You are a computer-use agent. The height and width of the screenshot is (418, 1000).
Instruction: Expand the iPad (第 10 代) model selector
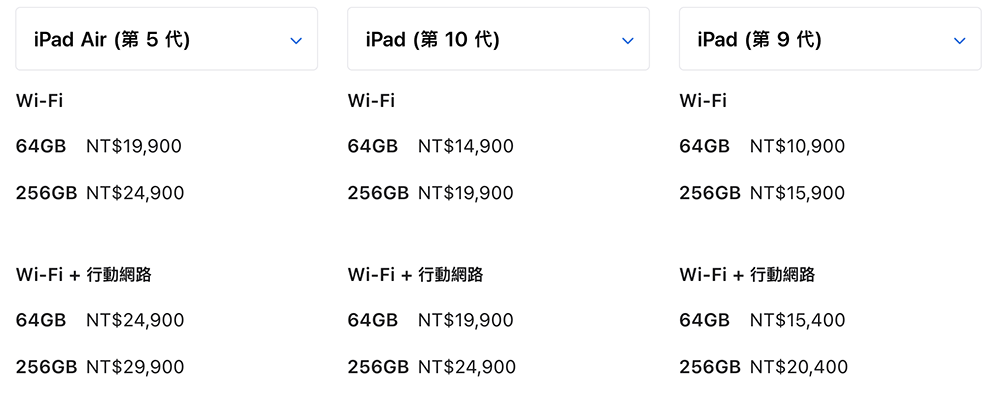[498, 40]
